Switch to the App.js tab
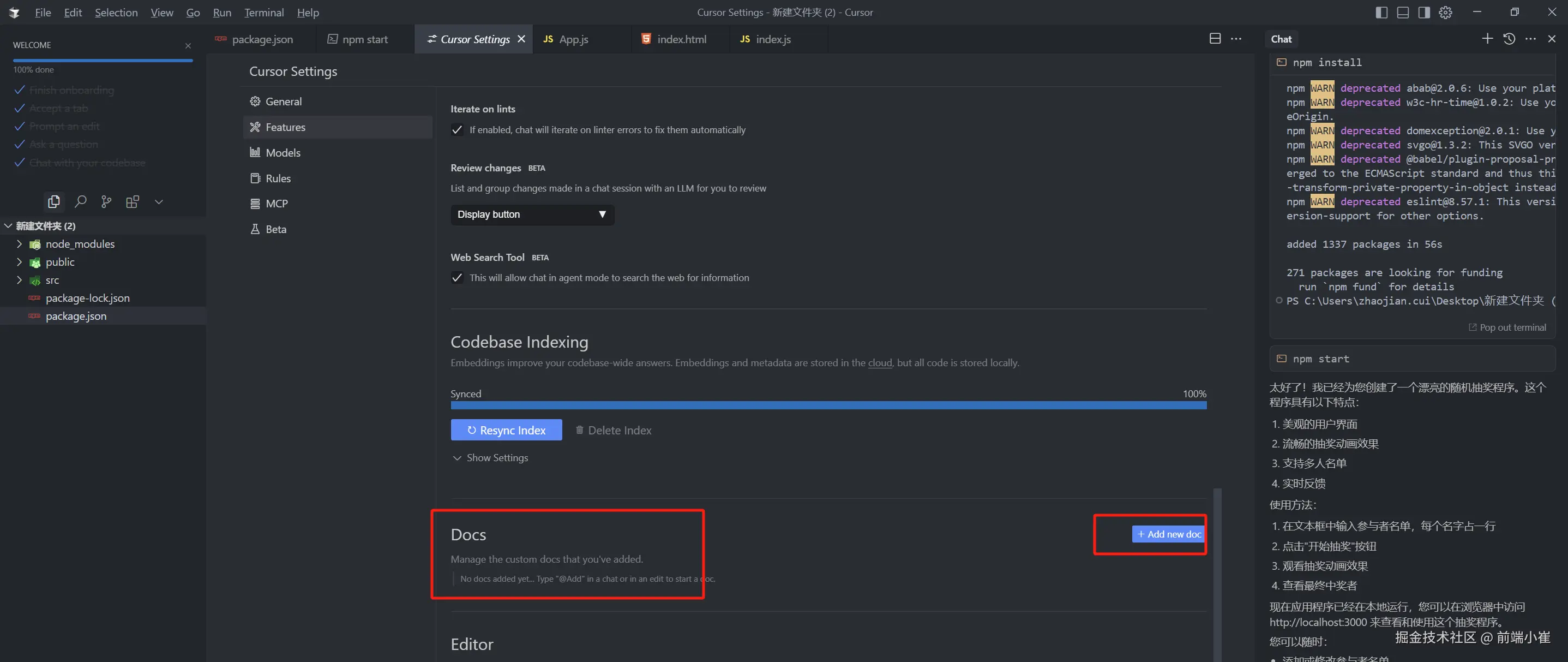The height and width of the screenshot is (662, 1568). tap(573, 39)
